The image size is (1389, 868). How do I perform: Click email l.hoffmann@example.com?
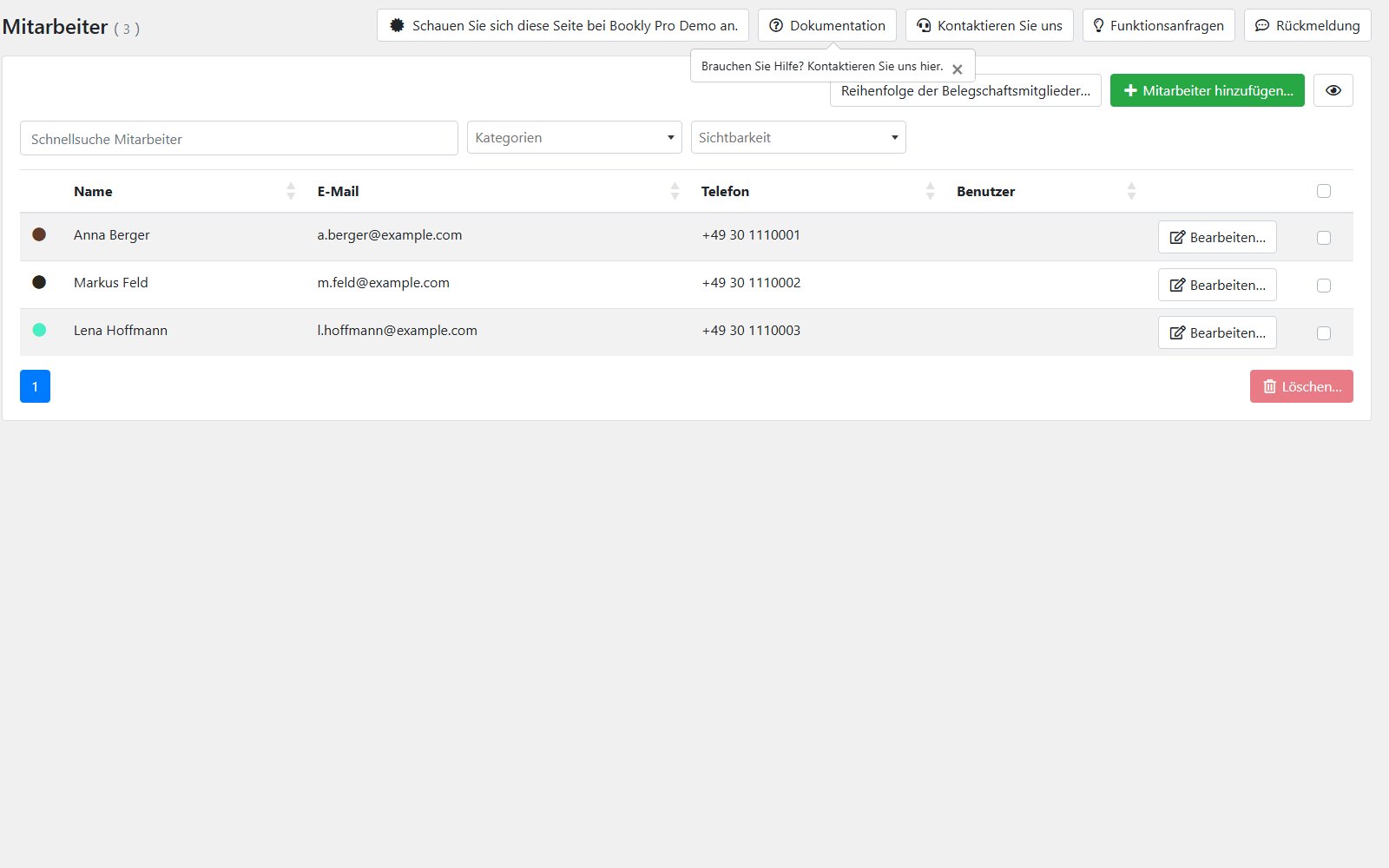point(398,330)
